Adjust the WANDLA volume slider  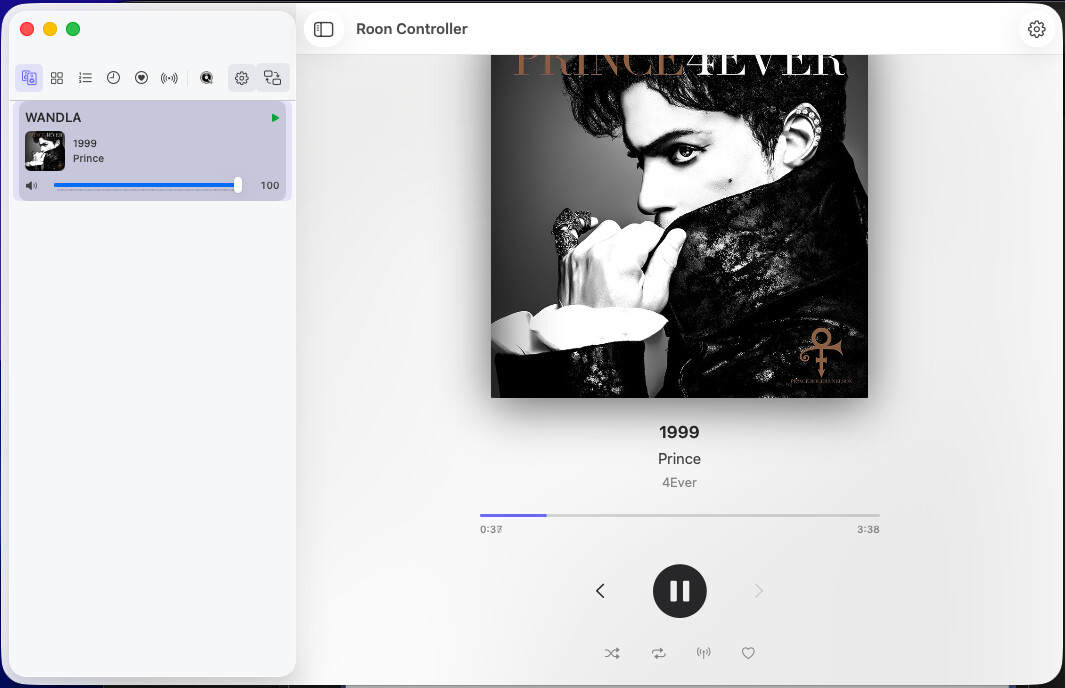coord(147,185)
